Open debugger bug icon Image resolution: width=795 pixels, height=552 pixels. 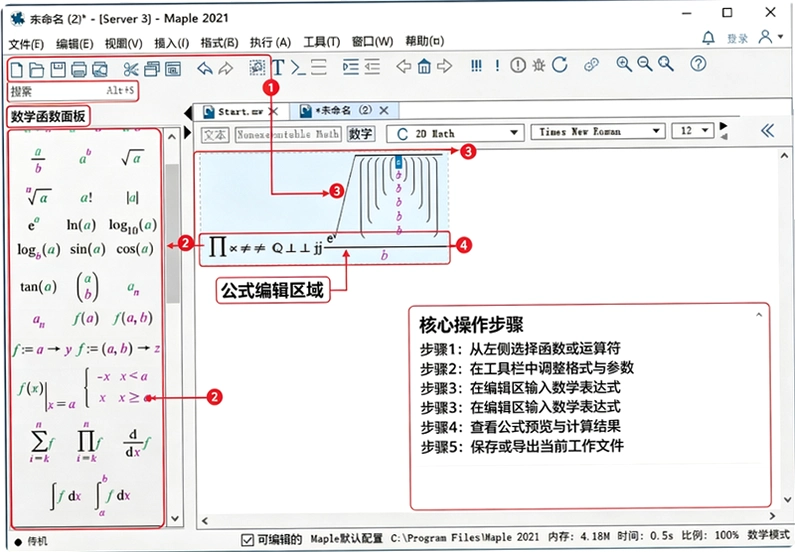point(538,65)
